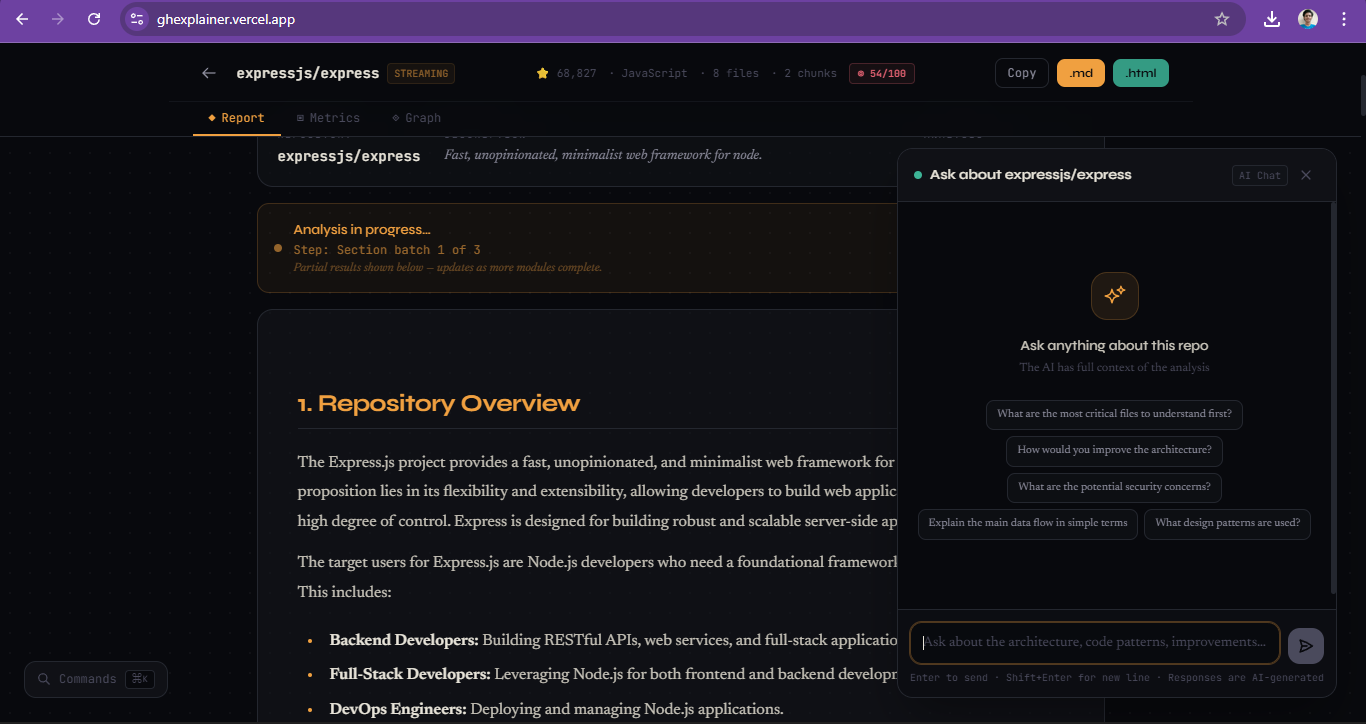Image resolution: width=1366 pixels, height=724 pixels.
Task: Ask about potential security concerns
Action: 1114,487
